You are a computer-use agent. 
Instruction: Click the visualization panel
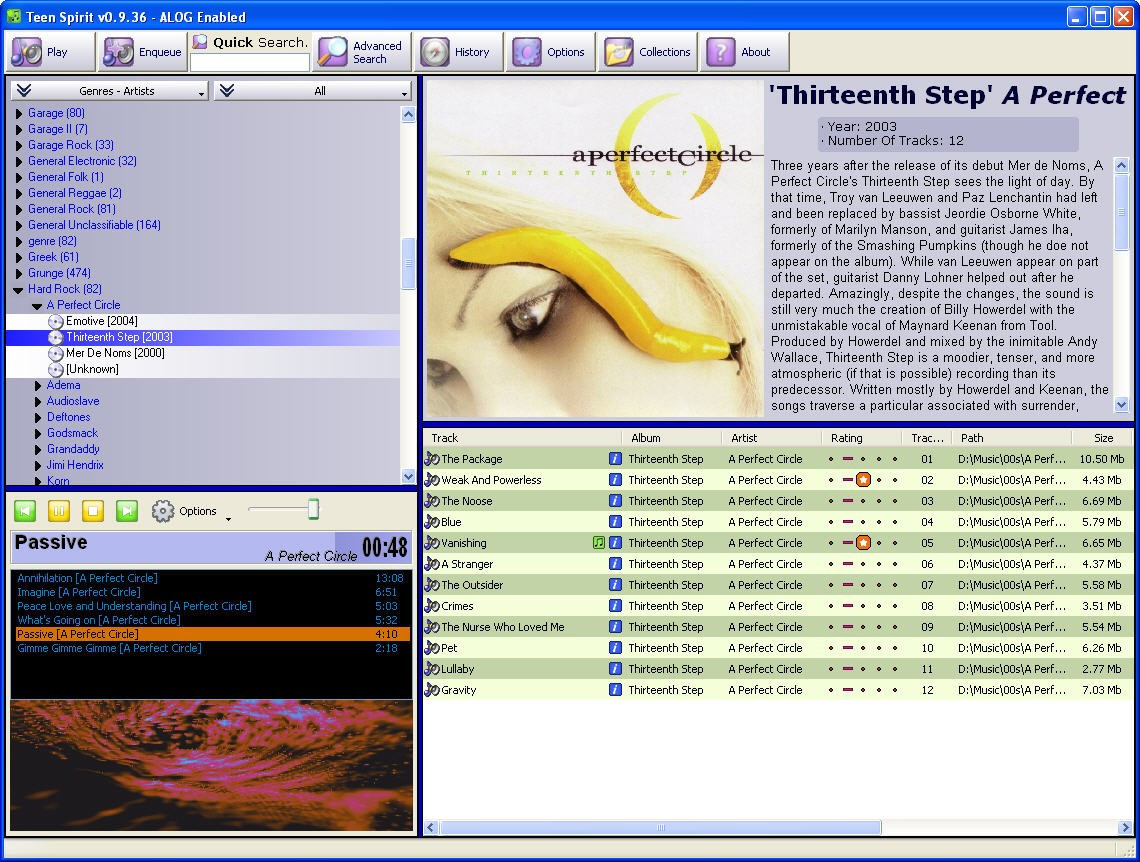pyautogui.click(x=212, y=765)
